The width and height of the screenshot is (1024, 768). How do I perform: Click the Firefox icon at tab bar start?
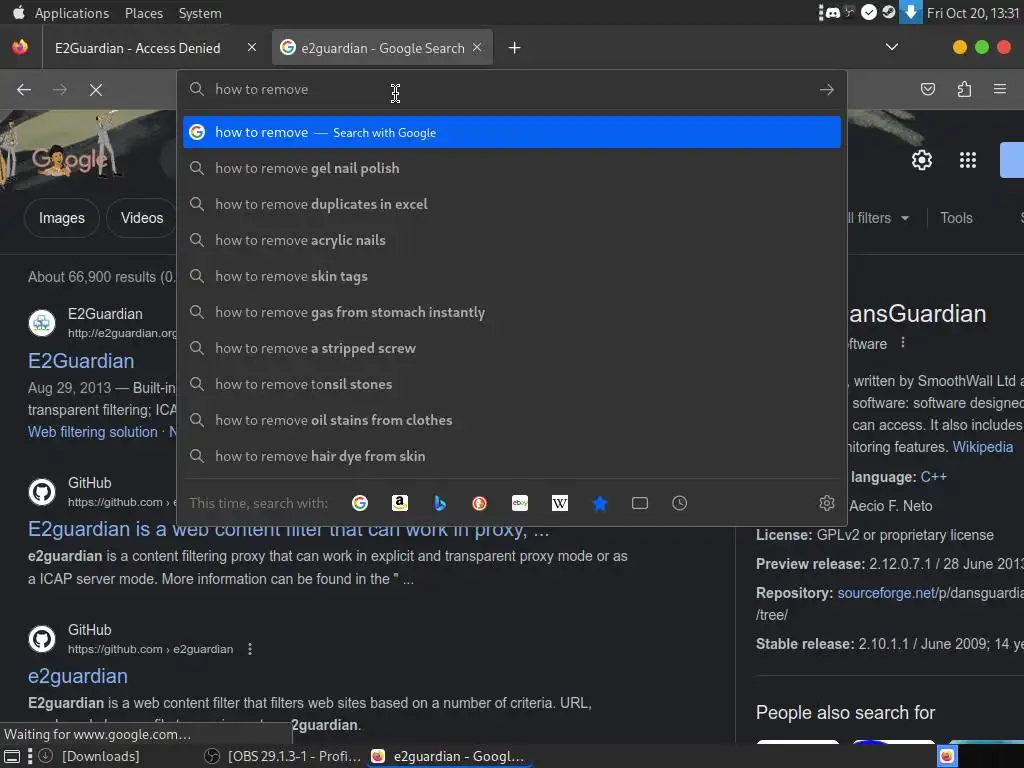tap(20, 47)
